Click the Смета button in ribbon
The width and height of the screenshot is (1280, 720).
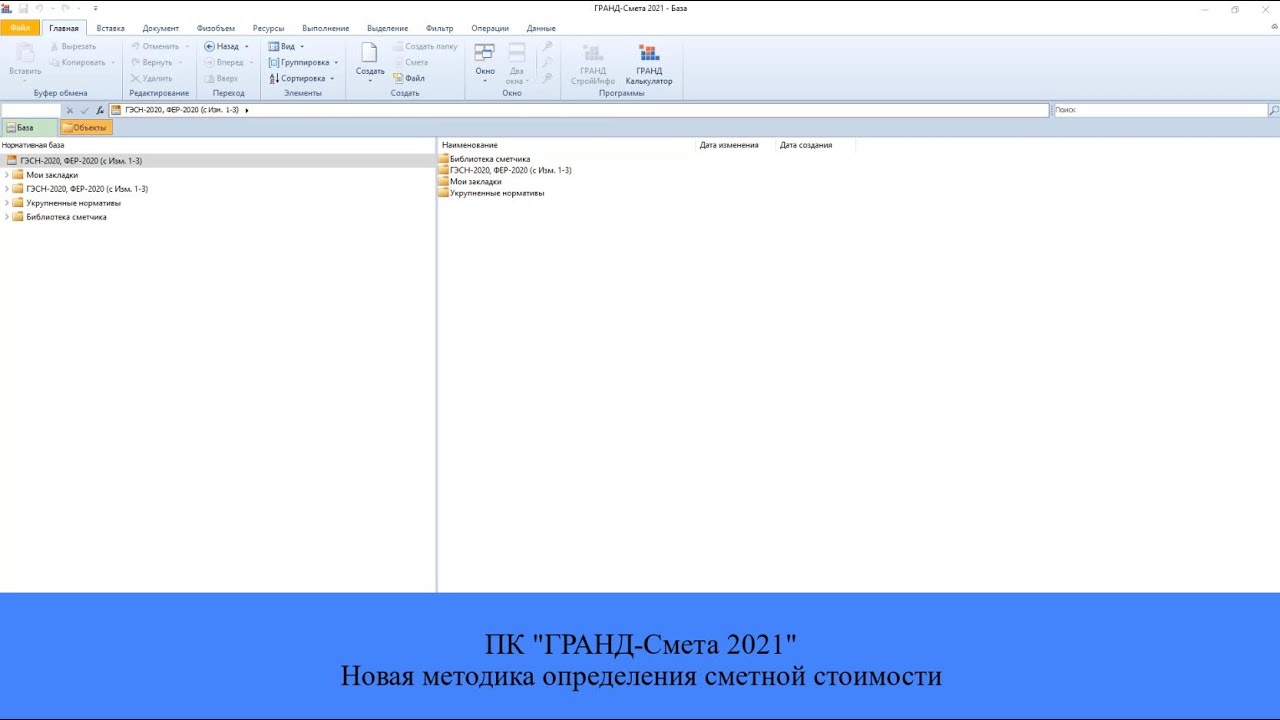410,62
